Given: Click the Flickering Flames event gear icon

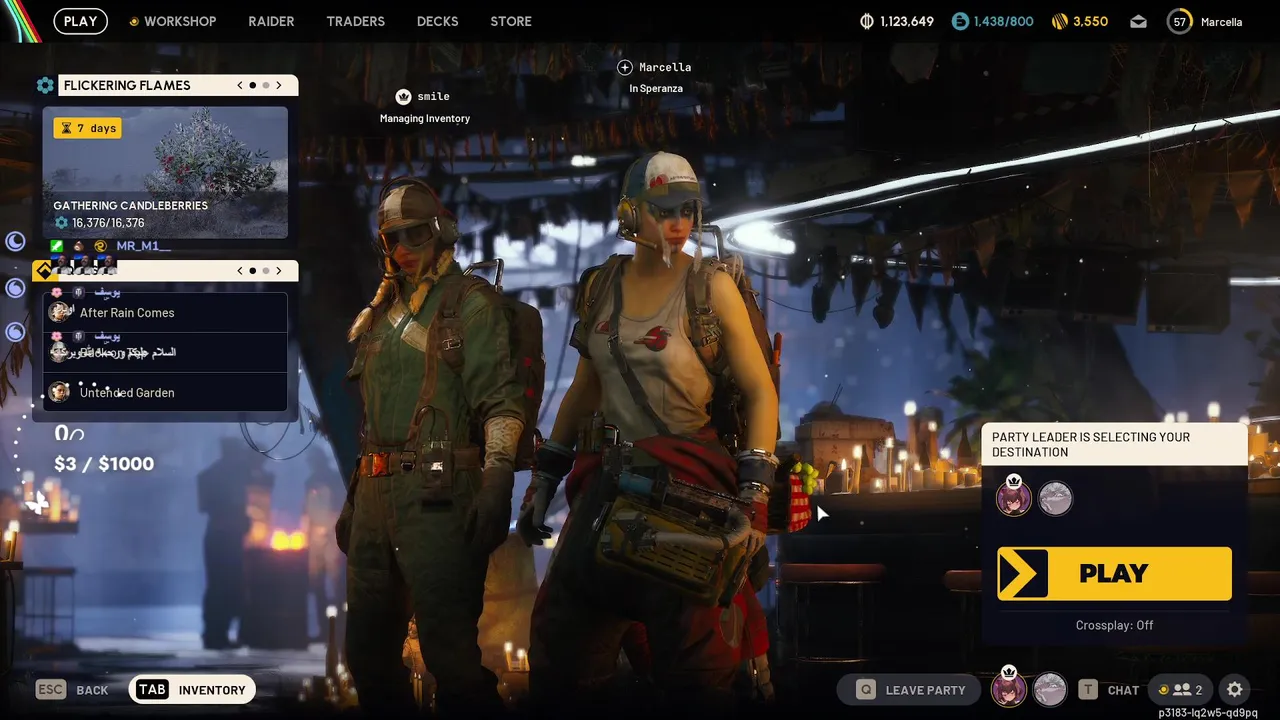Looking at the screenshot, I should [45, 85].
